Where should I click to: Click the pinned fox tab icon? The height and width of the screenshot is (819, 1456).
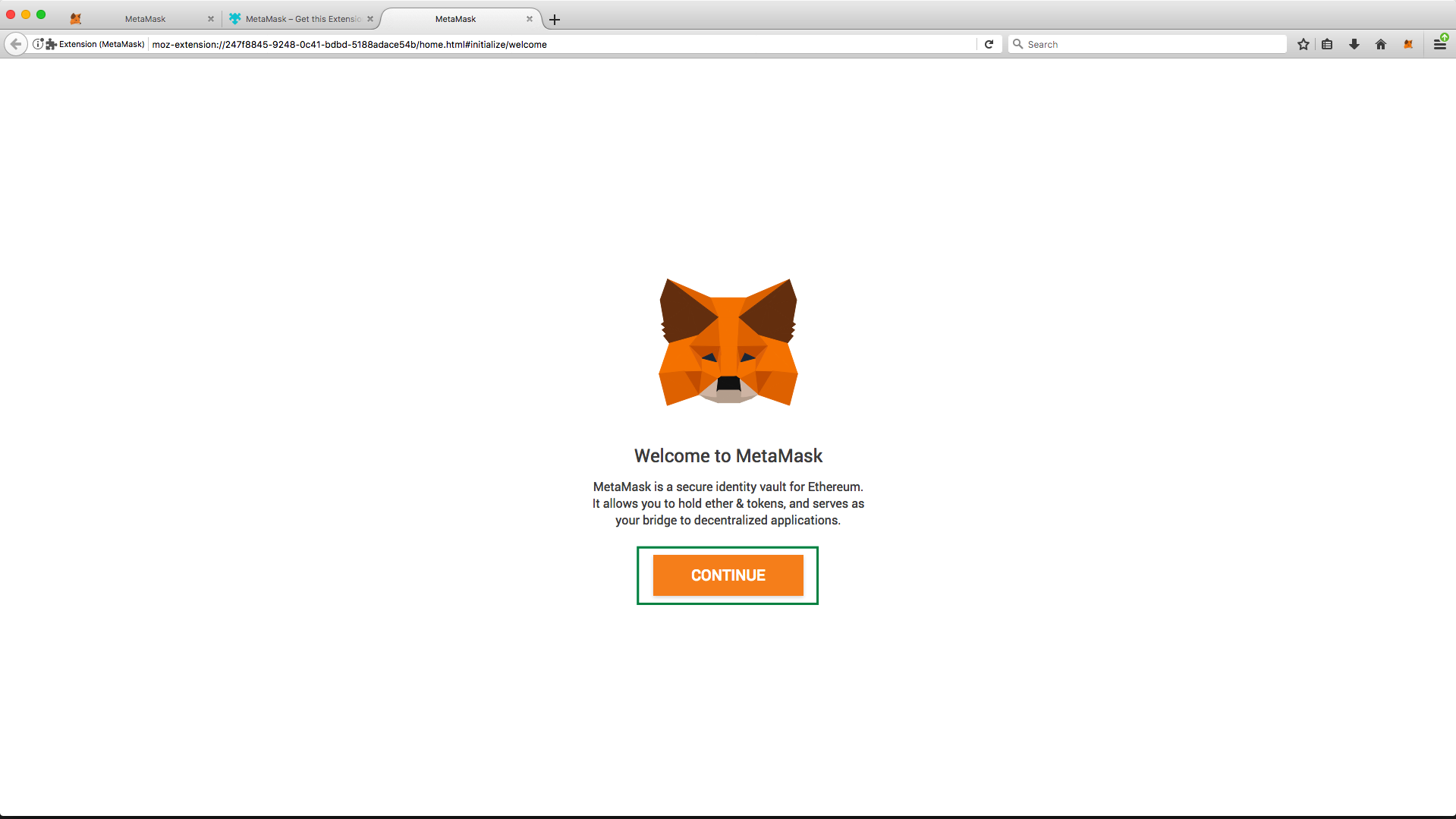(x=75, y=19)
